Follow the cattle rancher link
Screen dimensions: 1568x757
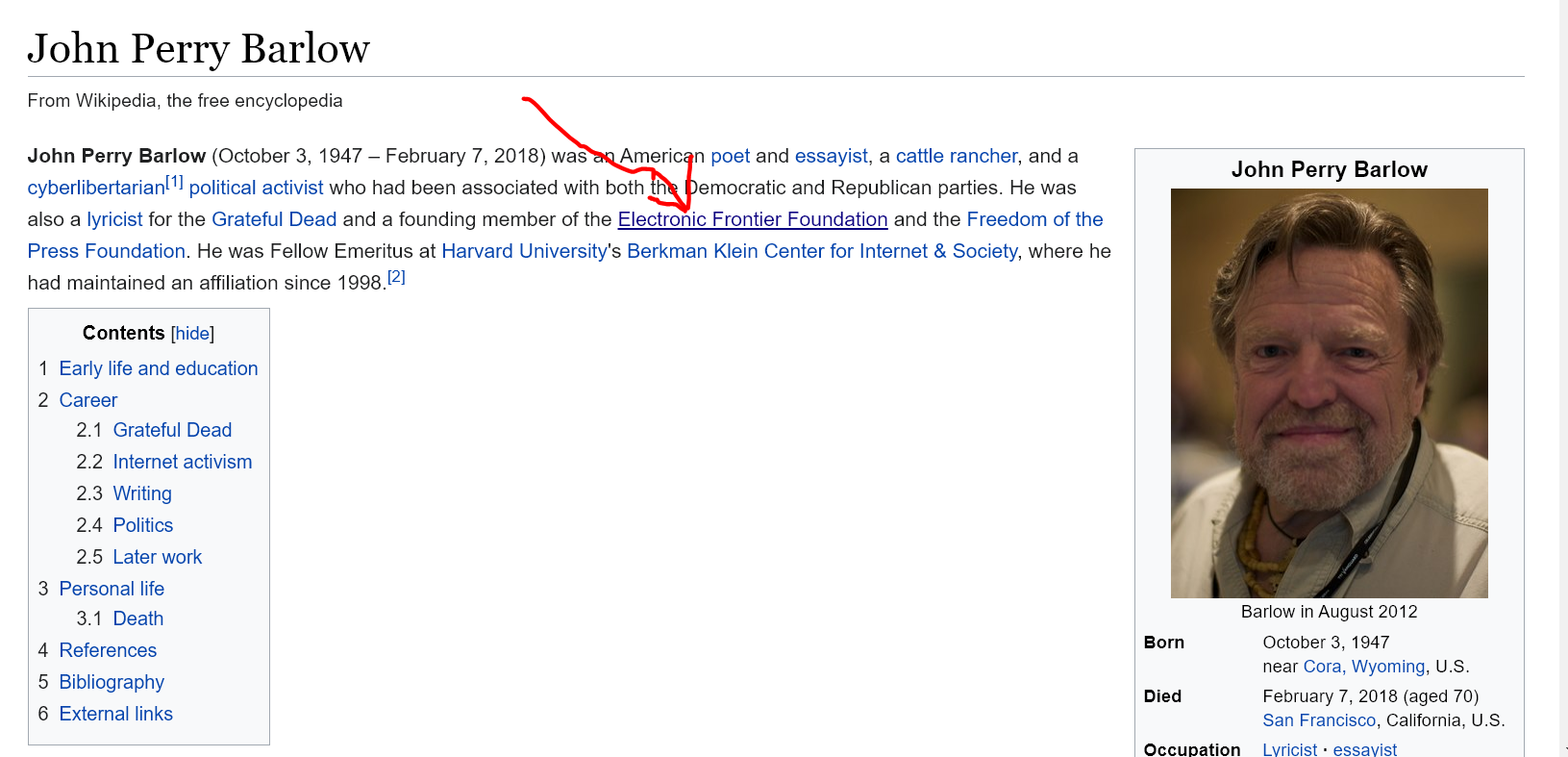957,156
